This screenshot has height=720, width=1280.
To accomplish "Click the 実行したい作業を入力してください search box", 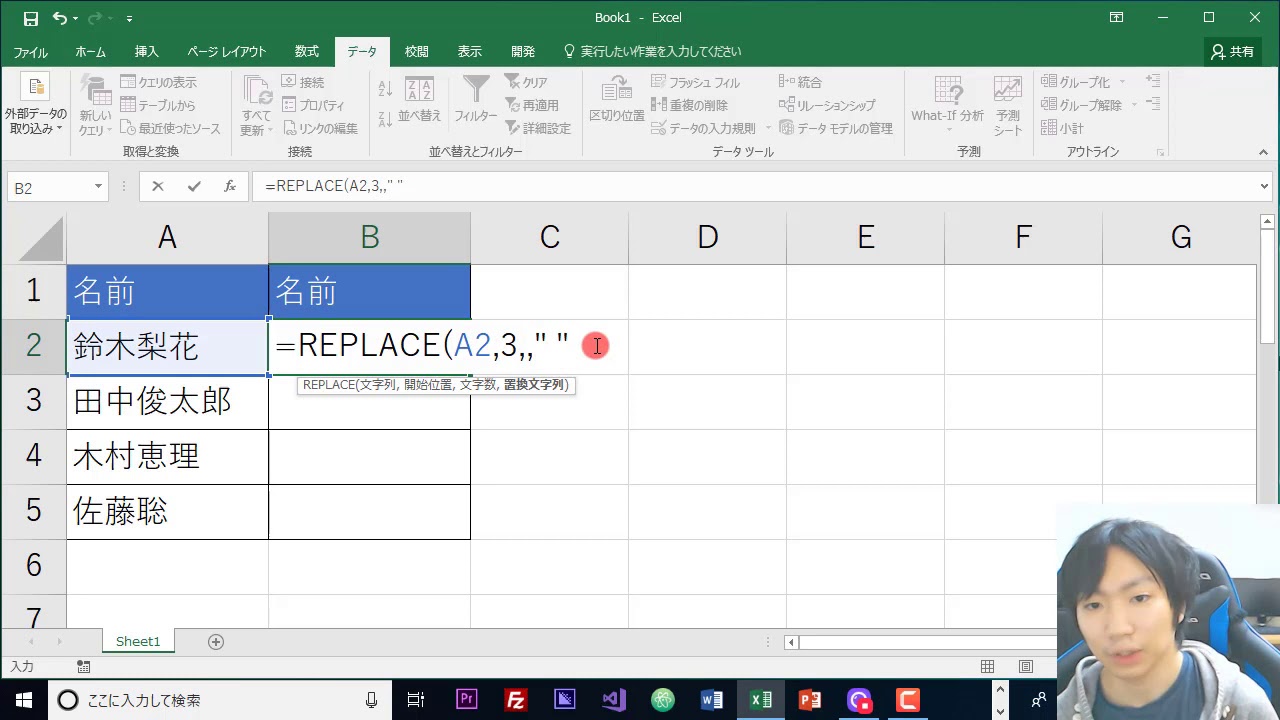I will click(x=652, y=52).
